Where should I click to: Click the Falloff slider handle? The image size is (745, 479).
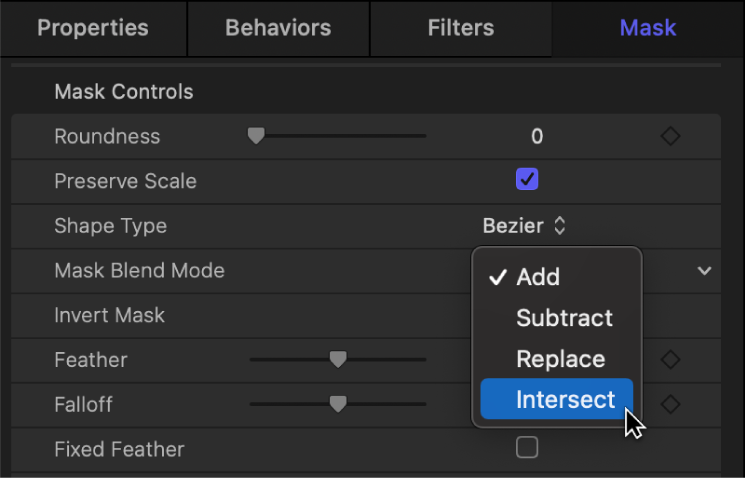(x=338, y=404)
